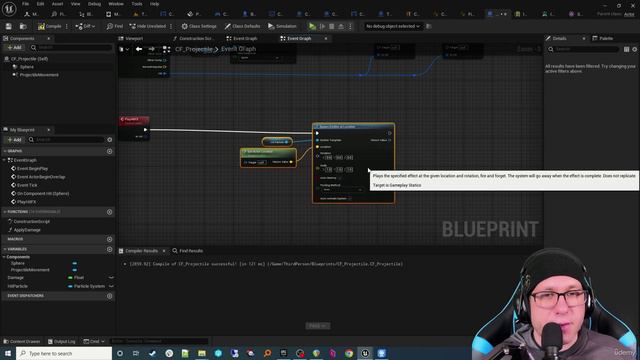
Task: Click the Browse to asset icon beside Save
Action: 23,26
